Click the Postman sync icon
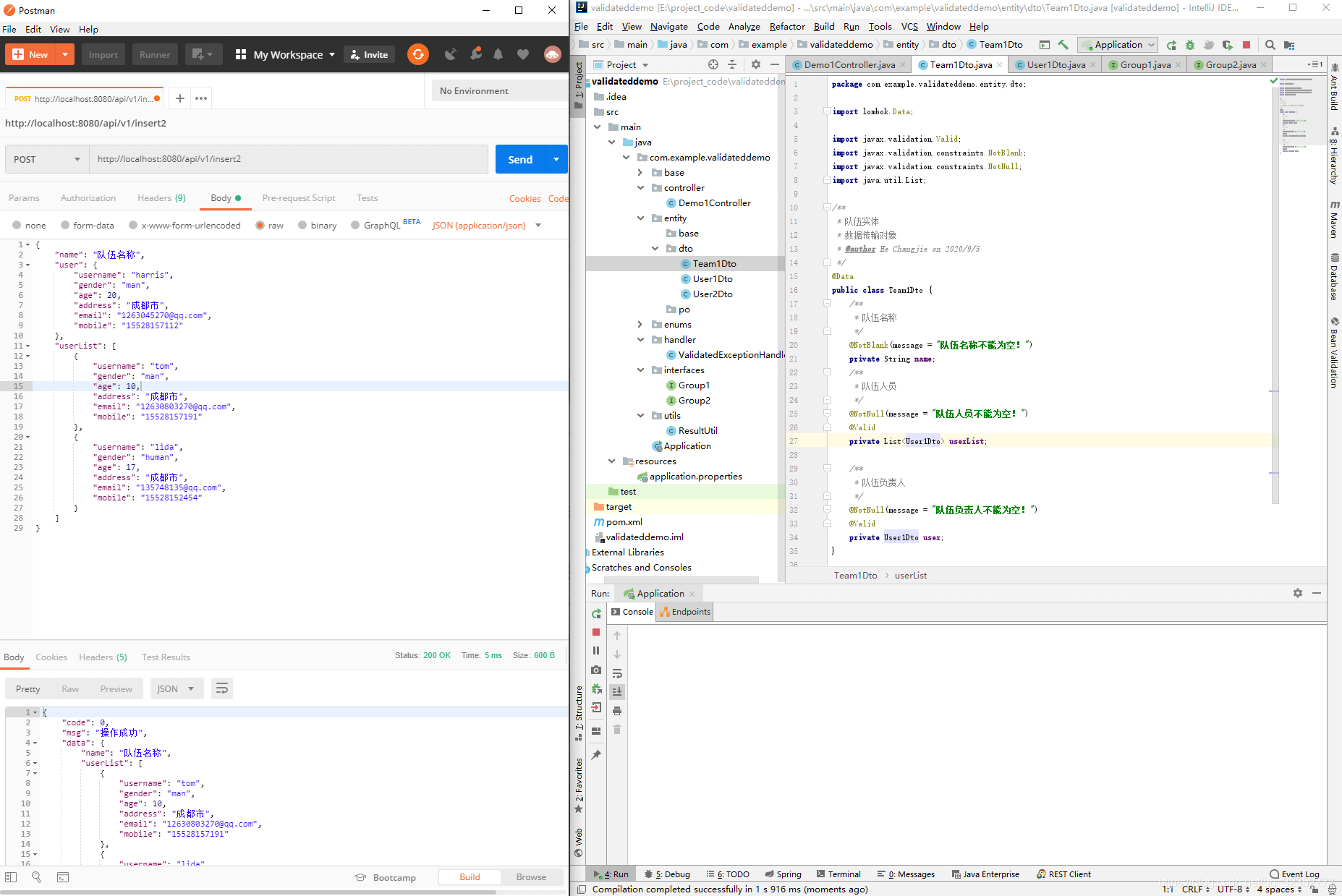Viewport: 1342px width, 896px height. click(x=417, y=54)
